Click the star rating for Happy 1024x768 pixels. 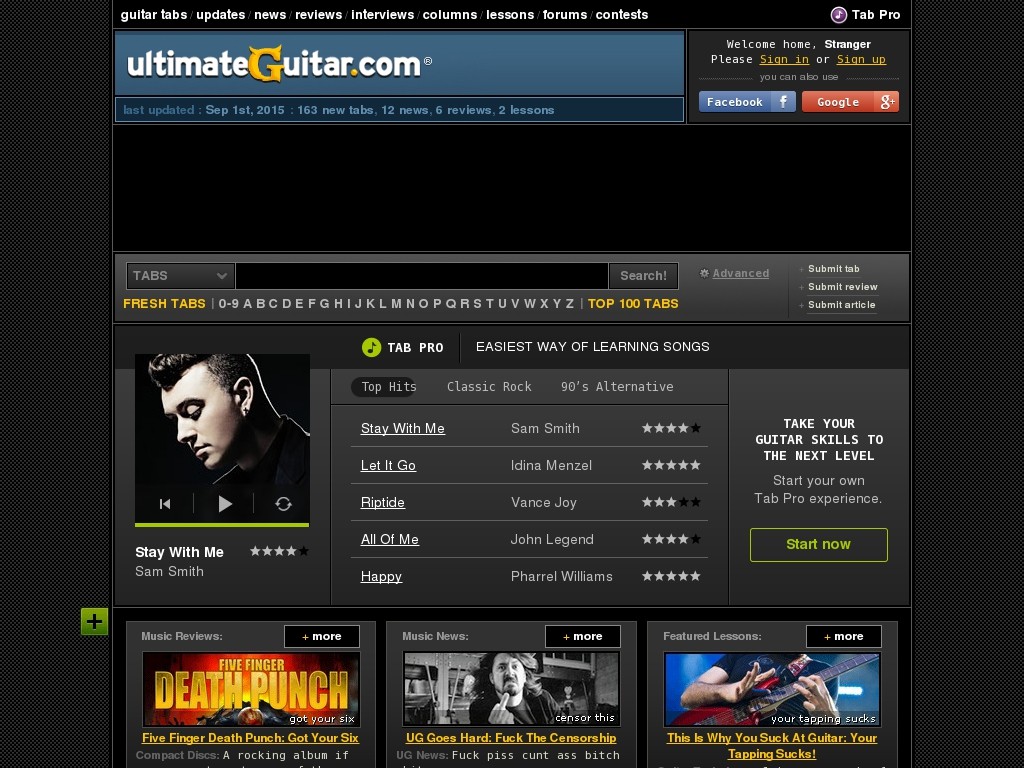[671, 576]
